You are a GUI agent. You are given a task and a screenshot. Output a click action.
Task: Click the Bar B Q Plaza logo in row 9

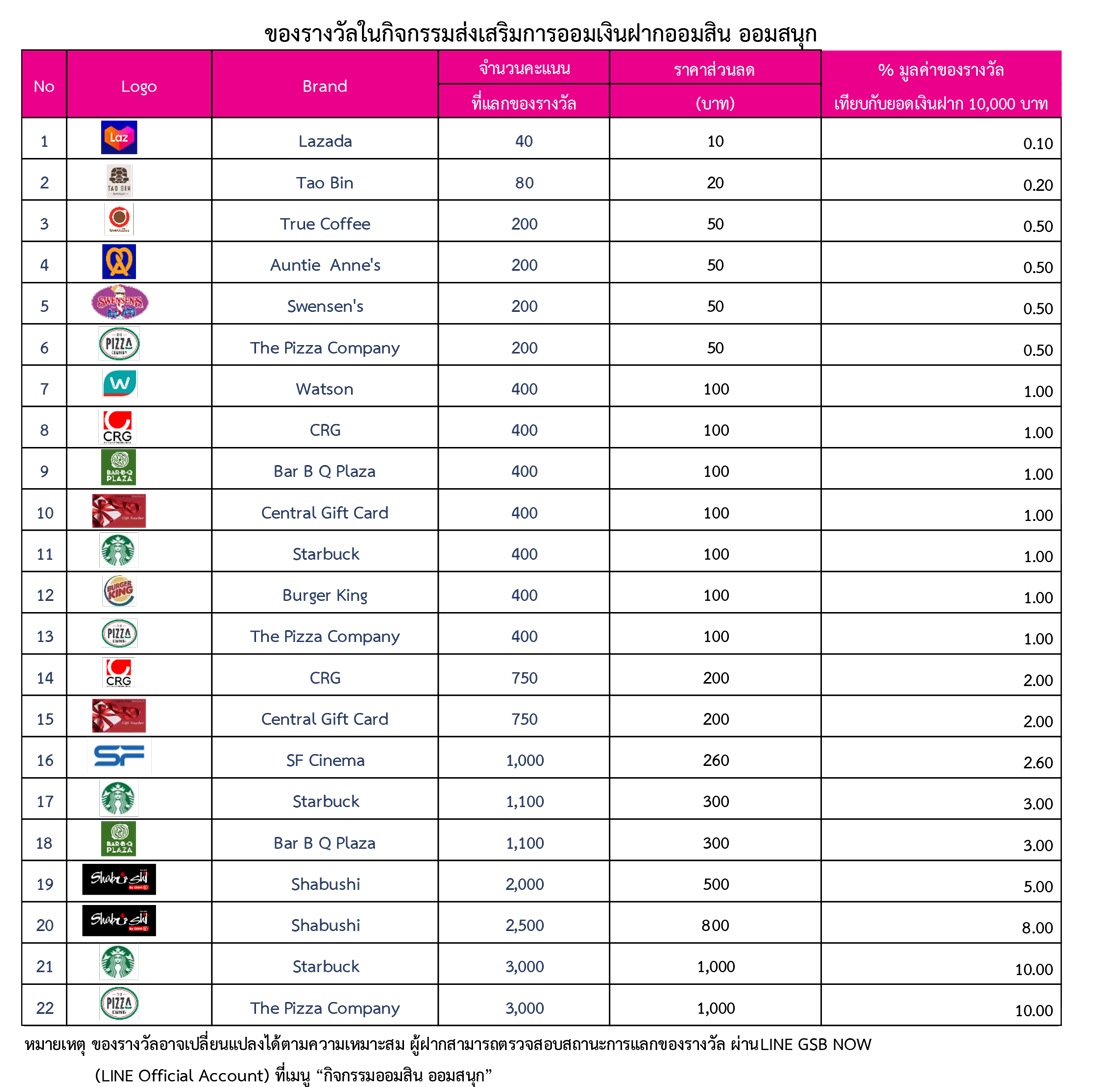[119, 468]
